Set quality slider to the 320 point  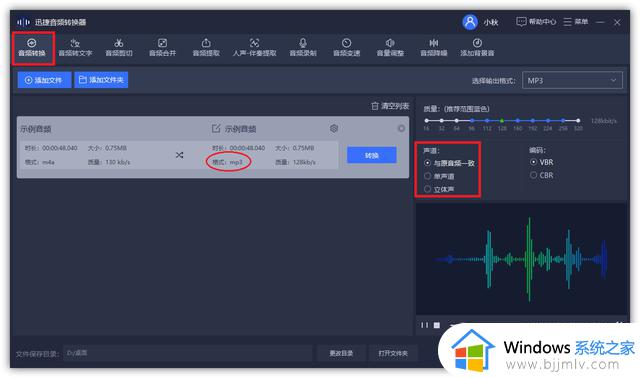tap(578, 120)
